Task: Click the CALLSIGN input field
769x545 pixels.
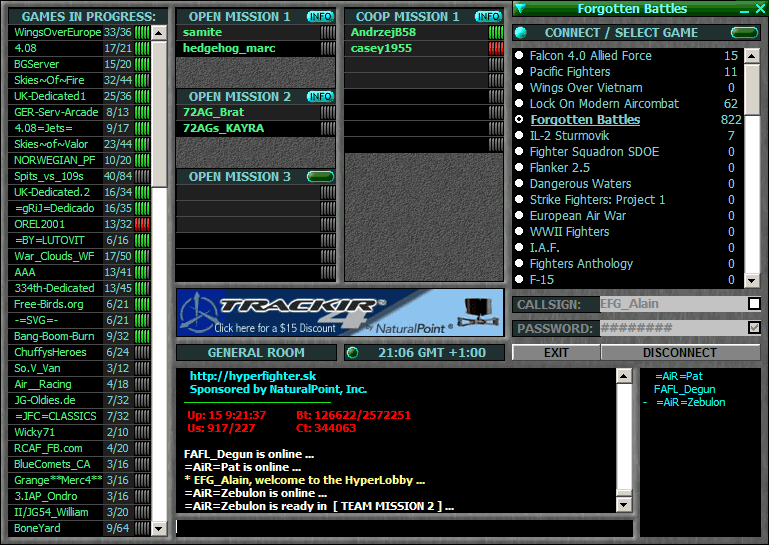Action: coord(674,304)
